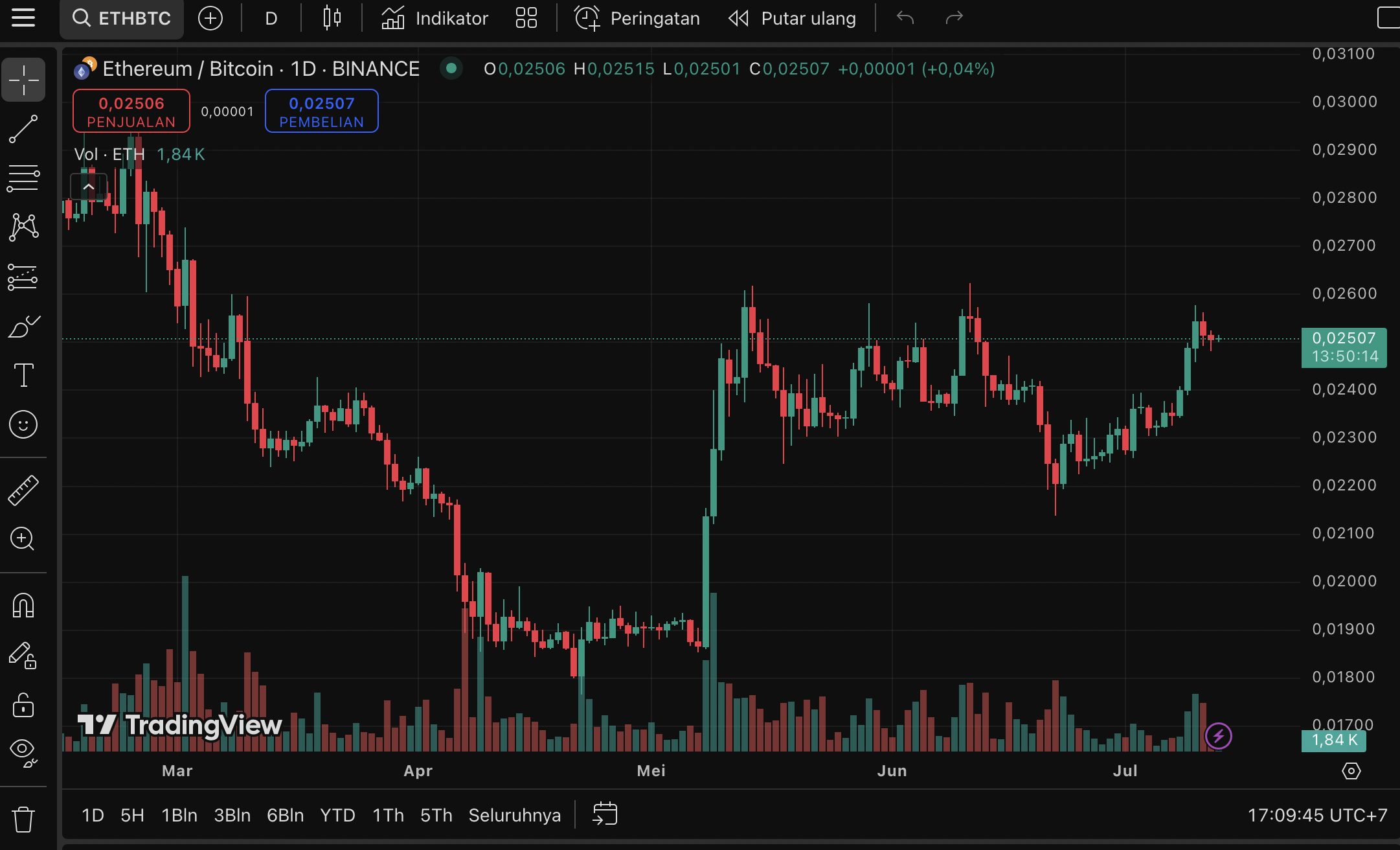Image resolution: width=1400 pixels, height=850 pixels.
Task: Toggle lock all drawings
Action: click(x=23, y=706)
